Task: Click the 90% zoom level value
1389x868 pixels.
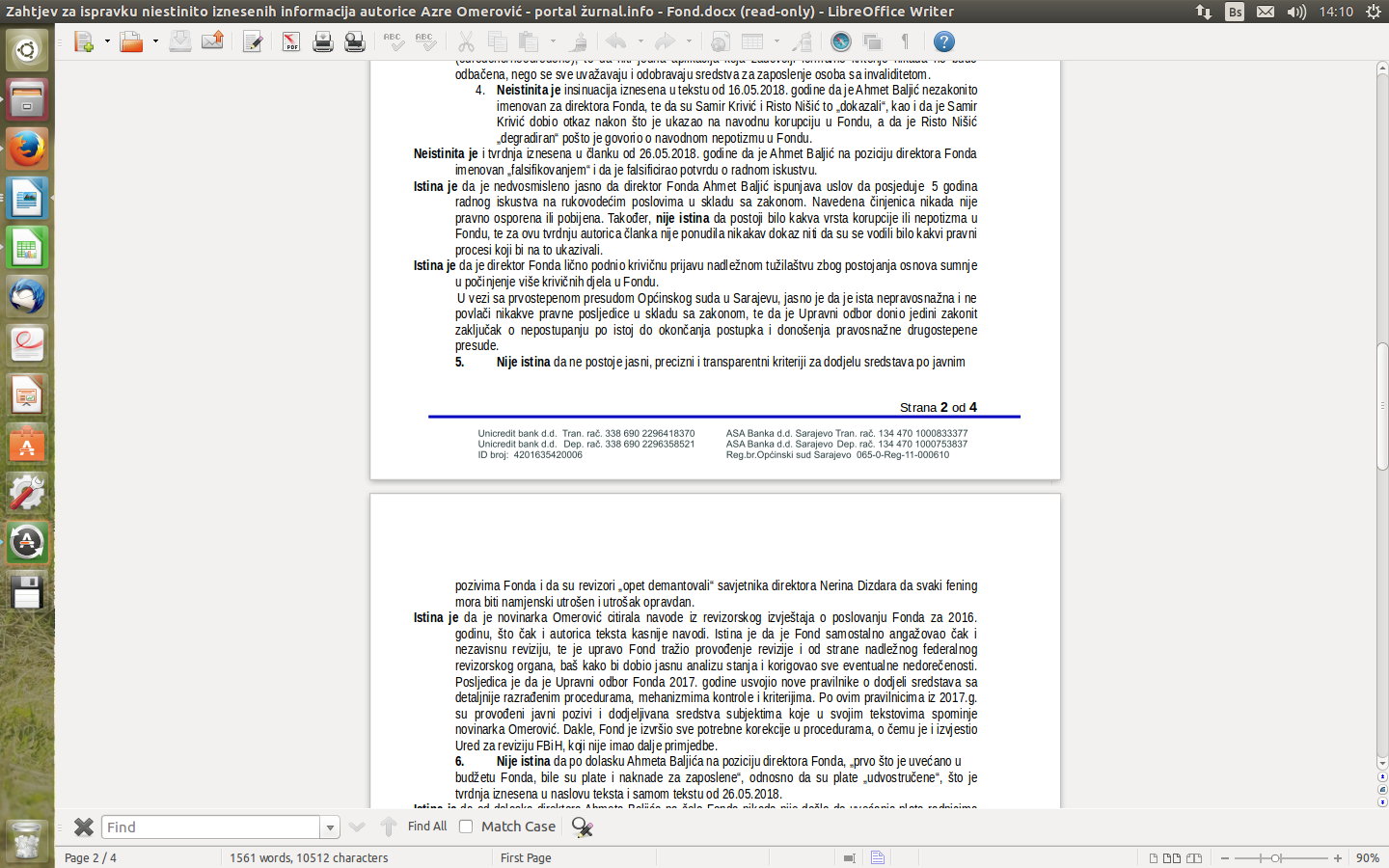Action: pos(1367,857)
